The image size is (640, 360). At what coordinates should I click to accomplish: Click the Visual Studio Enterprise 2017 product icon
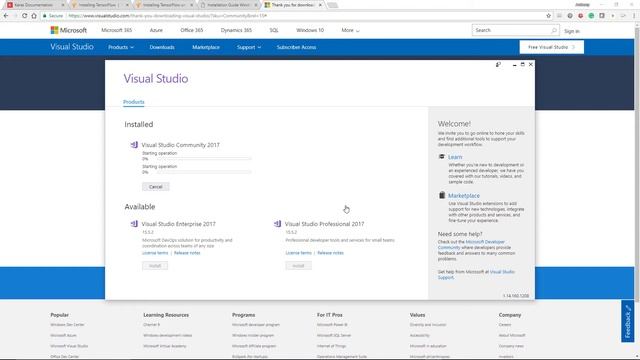pos(134,224)
